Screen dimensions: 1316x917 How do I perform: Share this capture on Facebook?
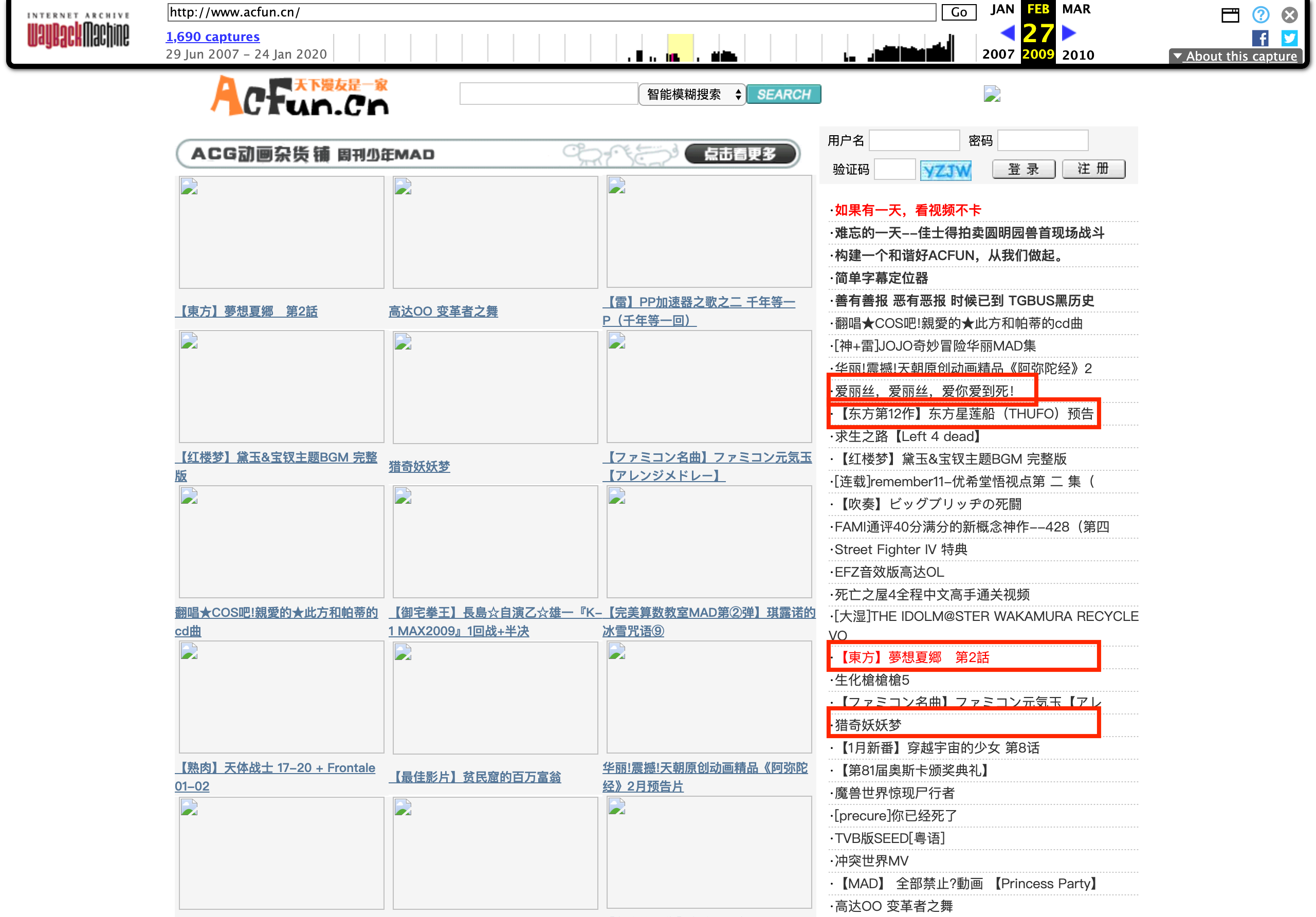pos(1260,38)
